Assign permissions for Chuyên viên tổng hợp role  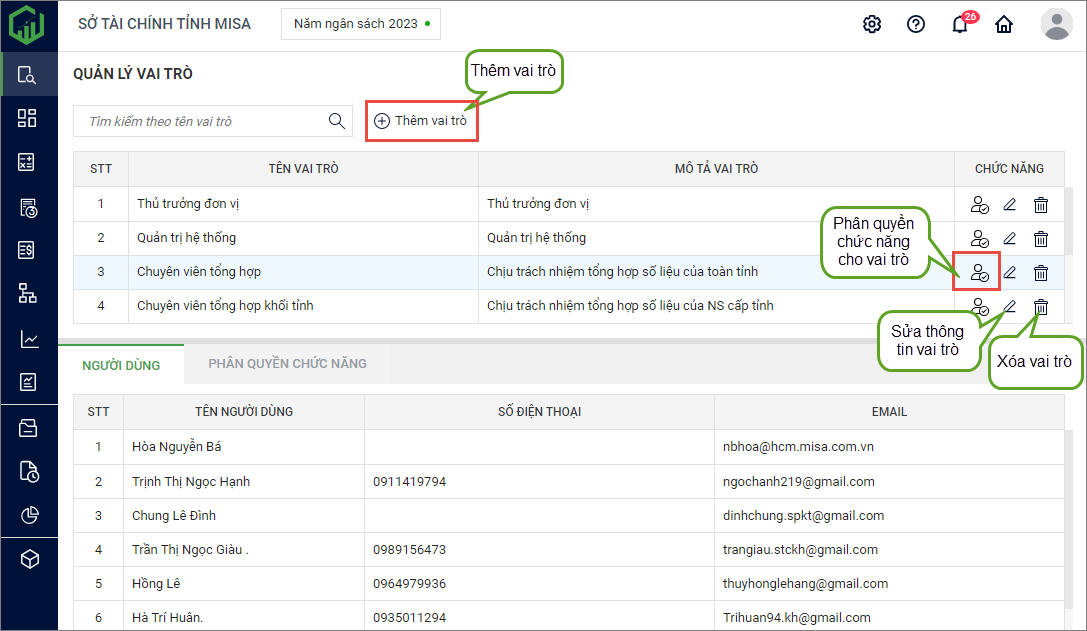point(979,272)
